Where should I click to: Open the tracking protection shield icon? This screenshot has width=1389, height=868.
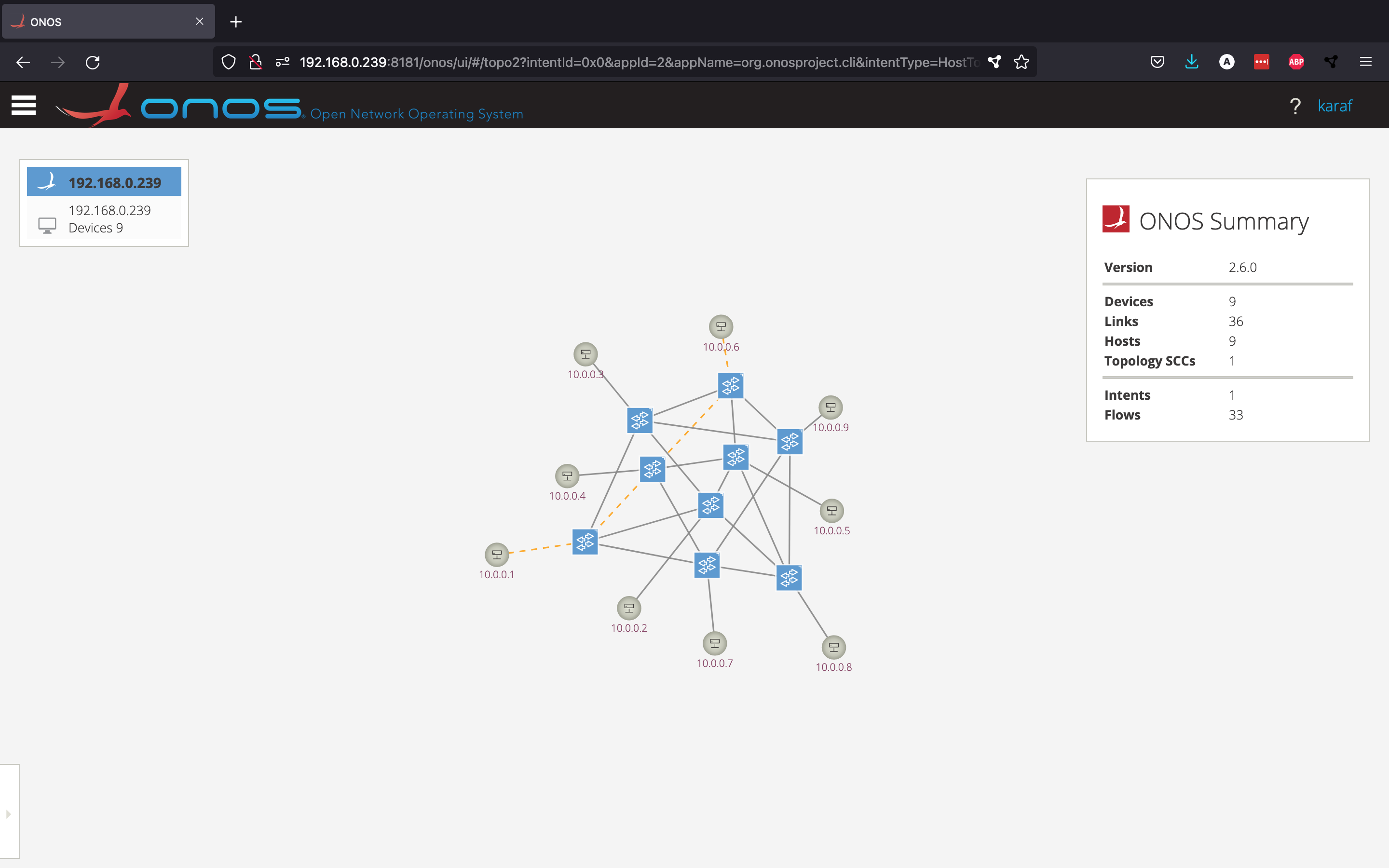pyautogui.click(x=229, y=62)
